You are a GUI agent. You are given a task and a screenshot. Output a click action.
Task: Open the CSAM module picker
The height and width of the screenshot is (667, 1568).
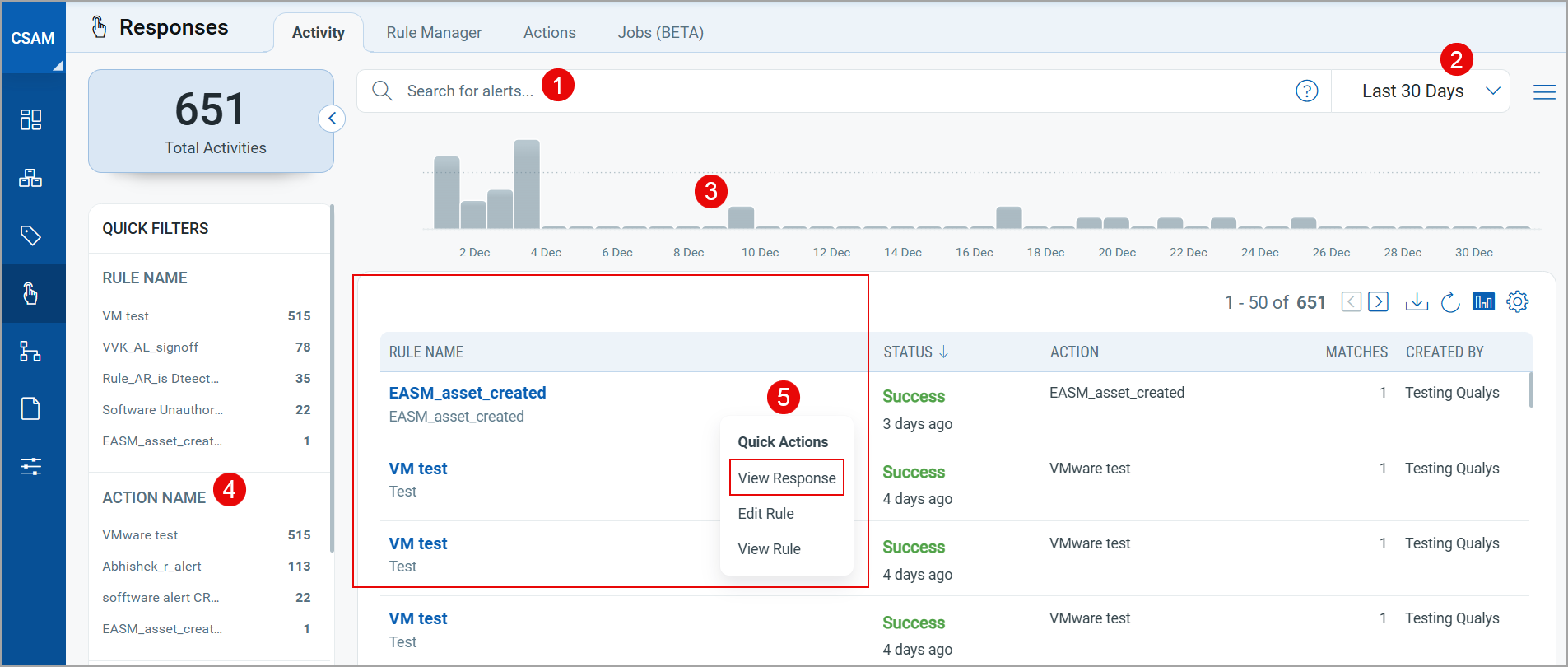pos(33,39)
